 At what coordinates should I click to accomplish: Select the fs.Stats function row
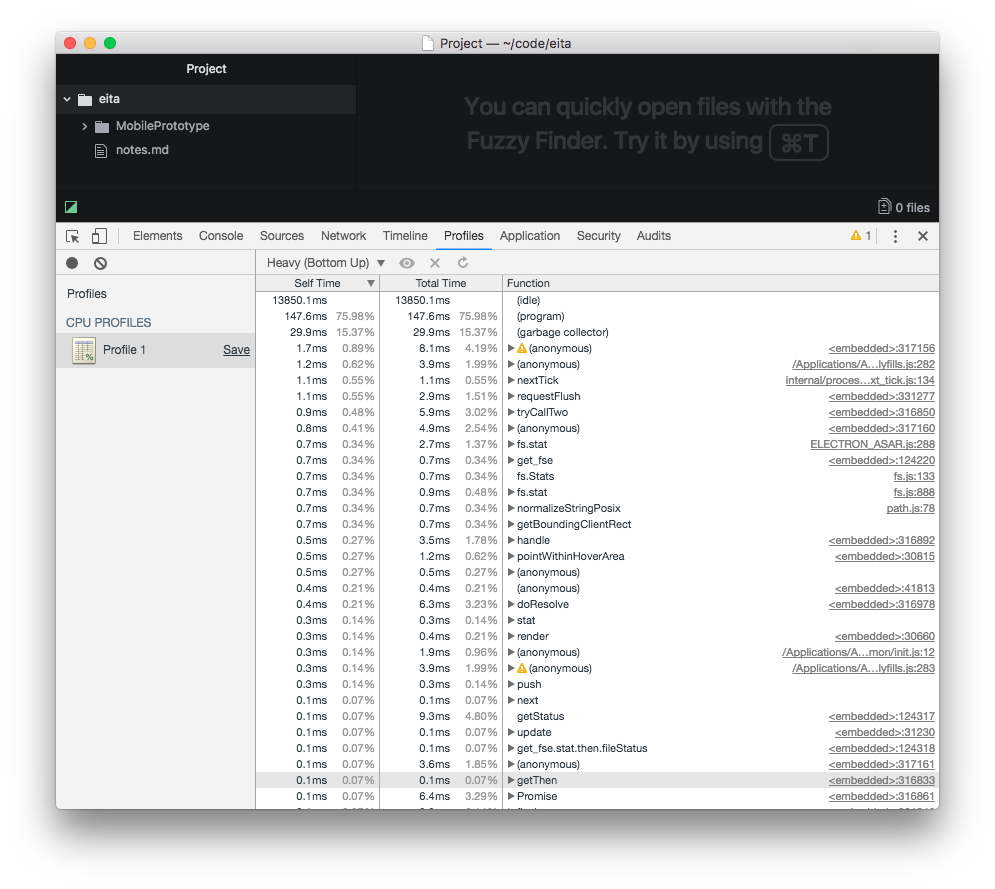point(597,476)
